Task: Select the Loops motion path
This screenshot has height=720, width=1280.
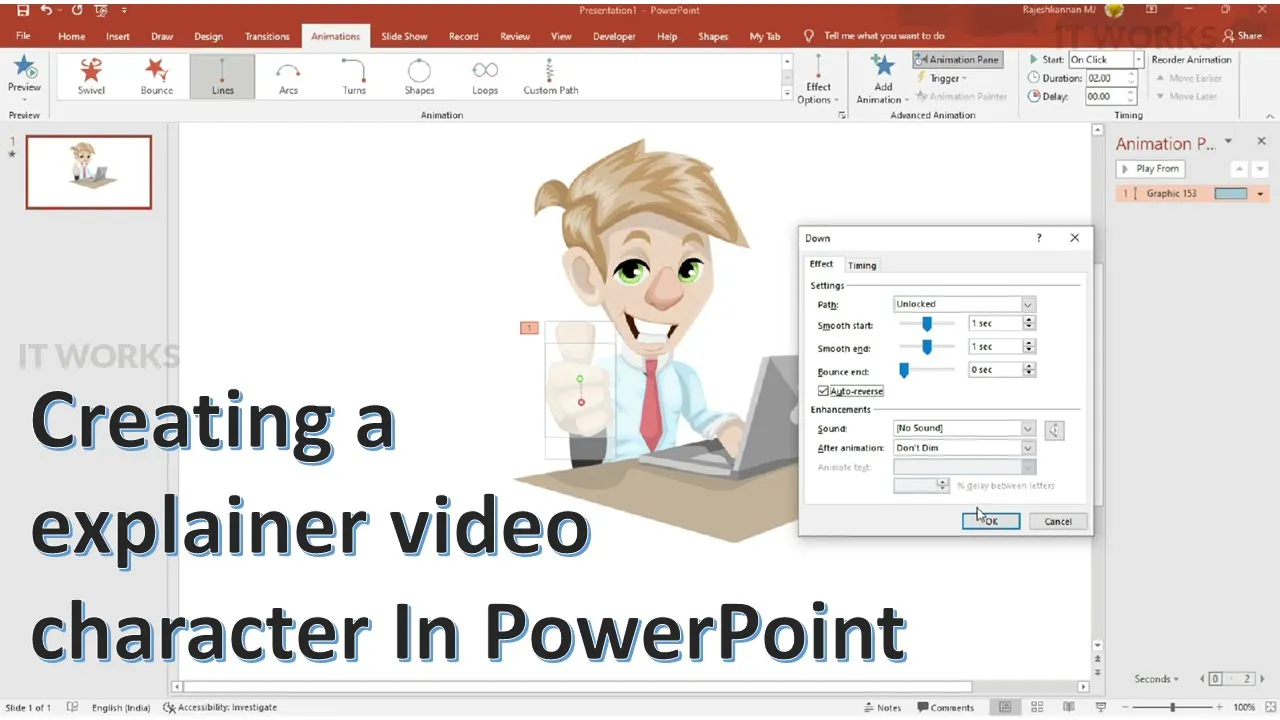Action: pos(485,76)
